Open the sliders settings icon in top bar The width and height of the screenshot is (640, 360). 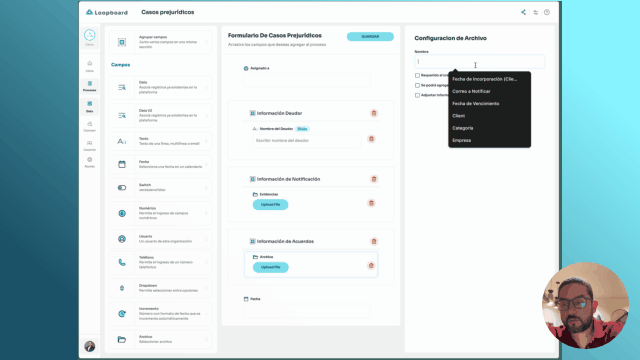536,12
